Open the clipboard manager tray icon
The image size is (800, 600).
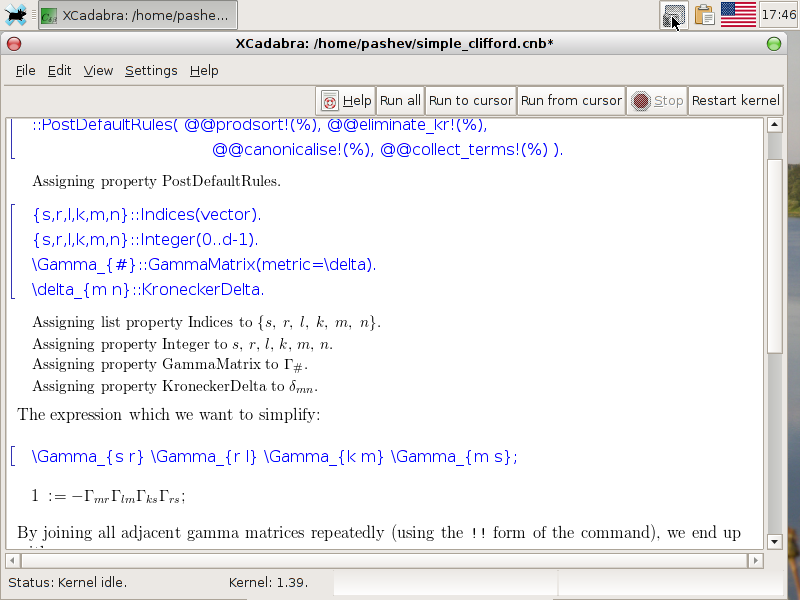704,15
